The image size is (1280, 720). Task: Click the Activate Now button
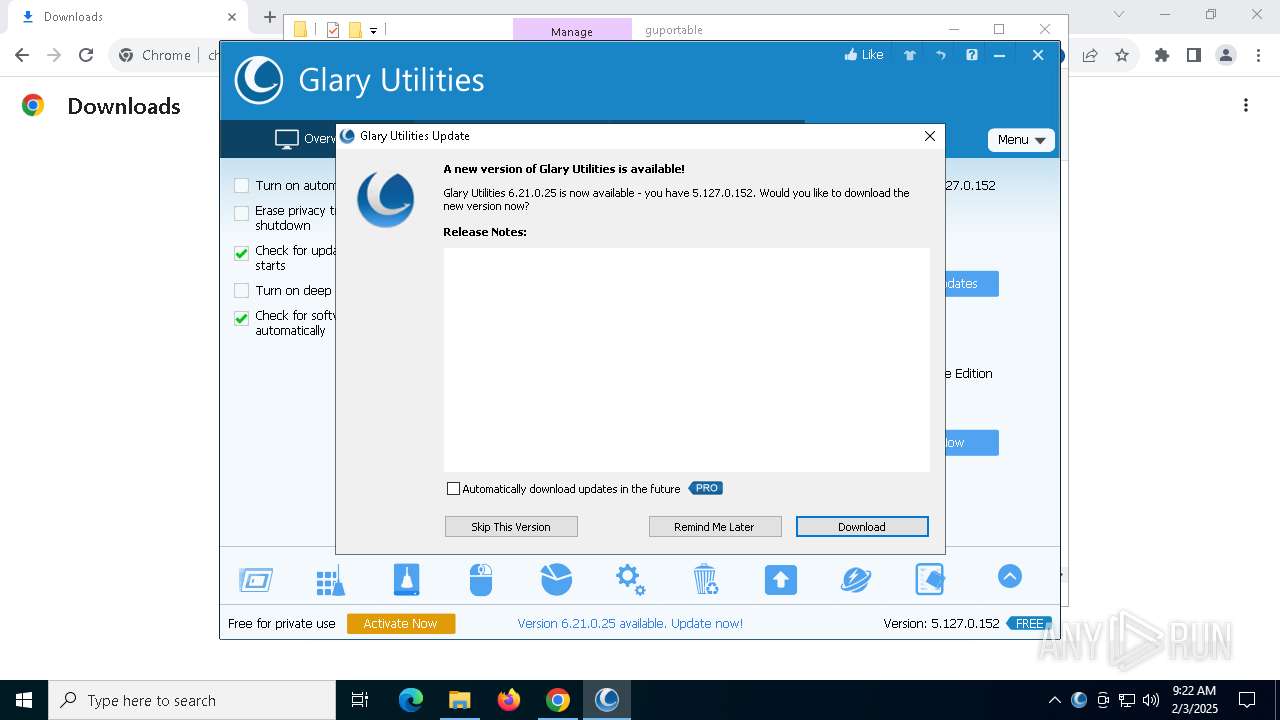click(x=401, y=623)
